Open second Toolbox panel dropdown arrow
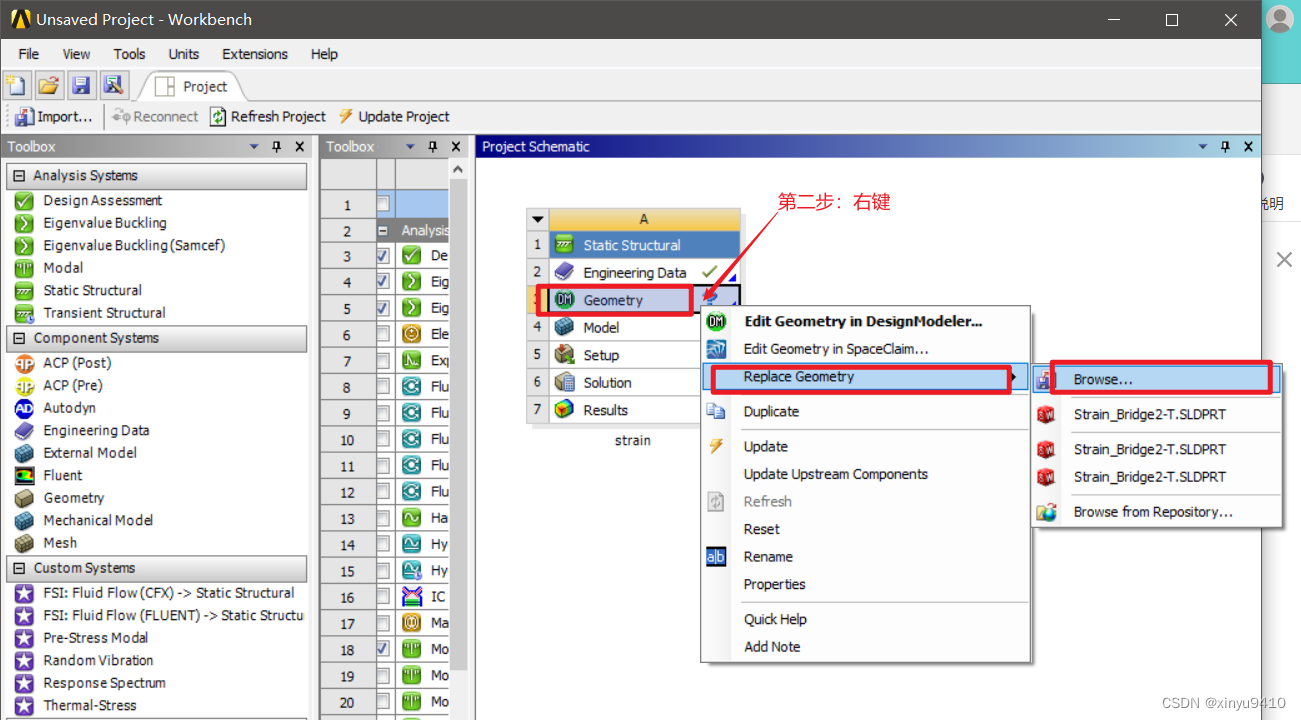This screenshot has height=720, width=1301. click(410, 147)
